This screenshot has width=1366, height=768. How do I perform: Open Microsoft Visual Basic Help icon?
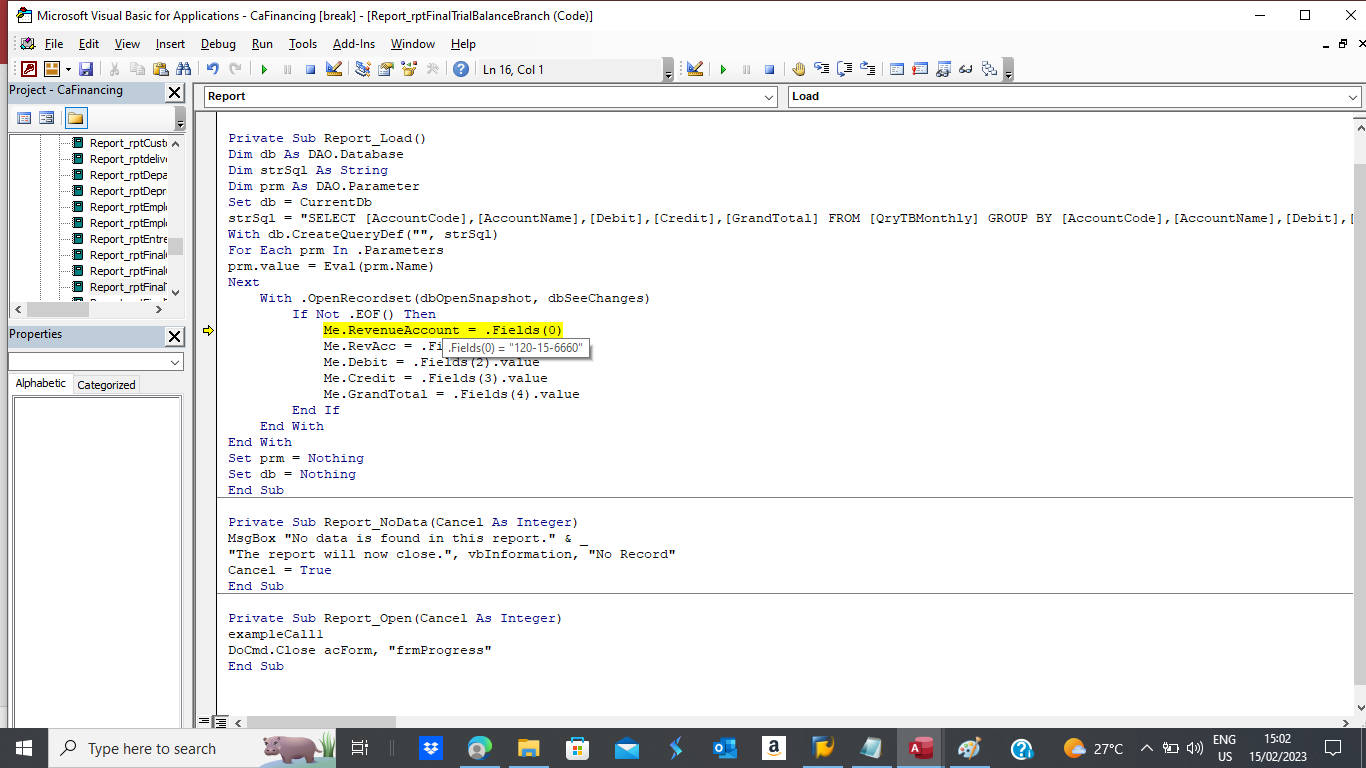[x=461, y=69]
